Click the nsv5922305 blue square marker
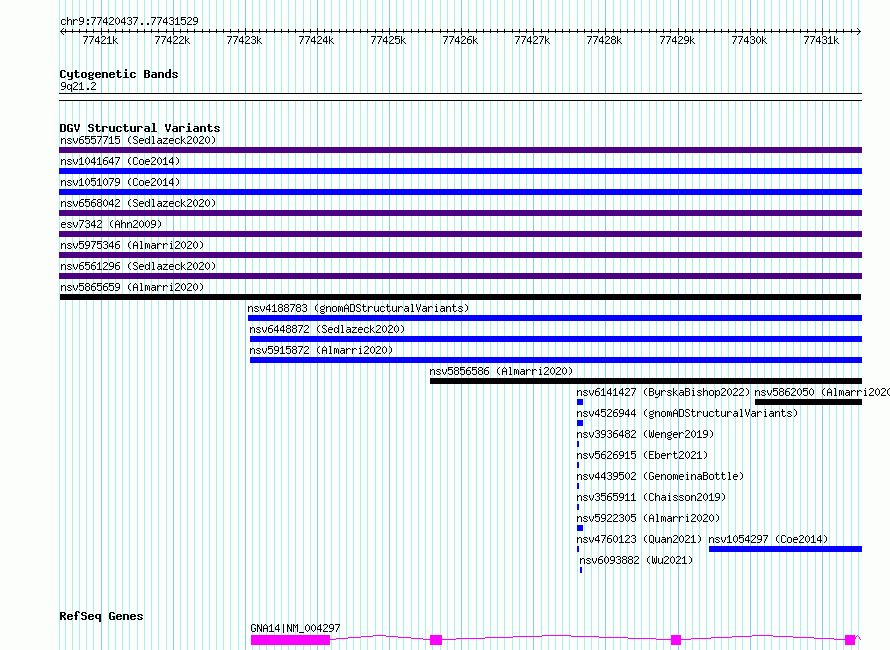Image resolution: width=890 pixels, height=650 pixels. (580, 528)
